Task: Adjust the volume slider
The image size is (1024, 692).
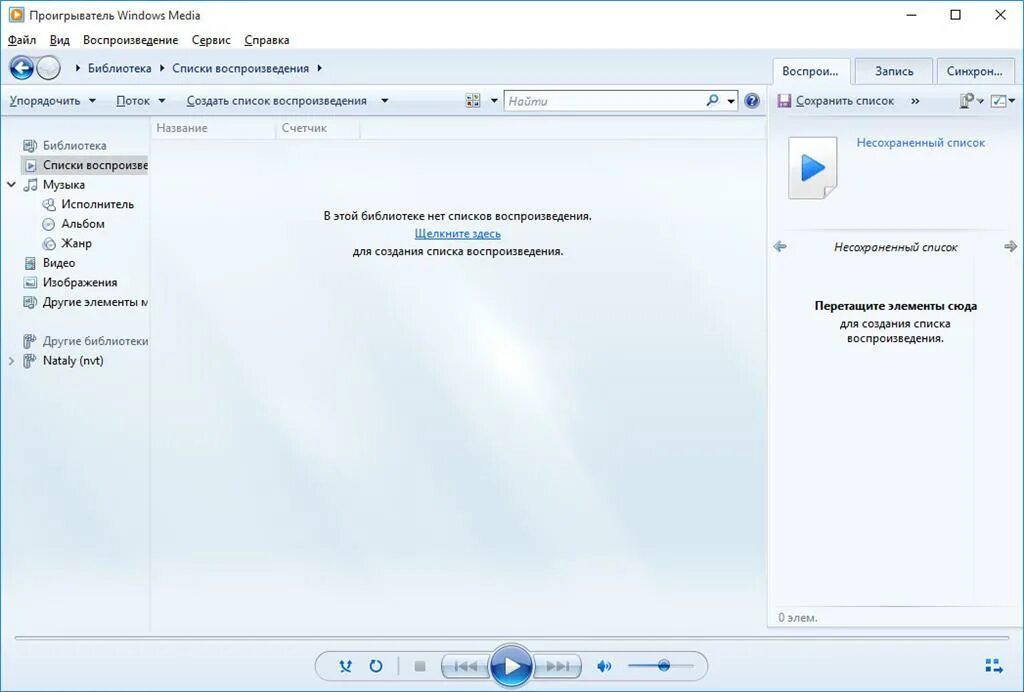Action: [x=660, y=666]
